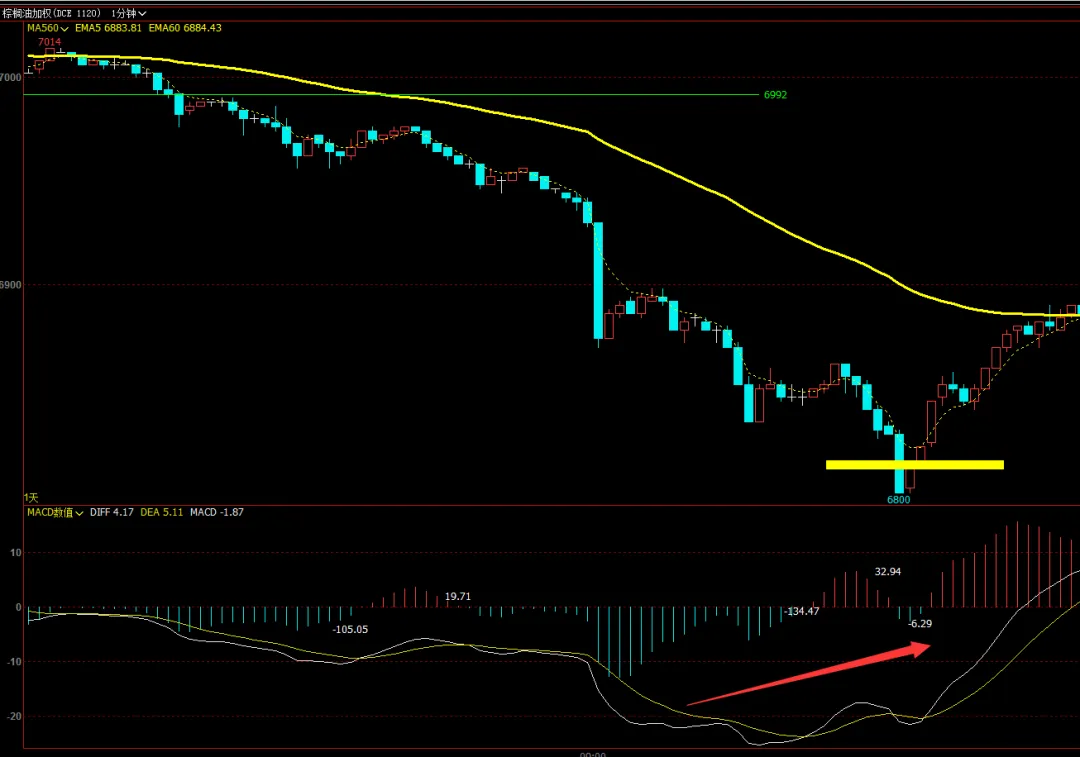Click the 1天 label in chart corner
Viewport: 1080px width, 757px height.
click(x=31, y=497)
